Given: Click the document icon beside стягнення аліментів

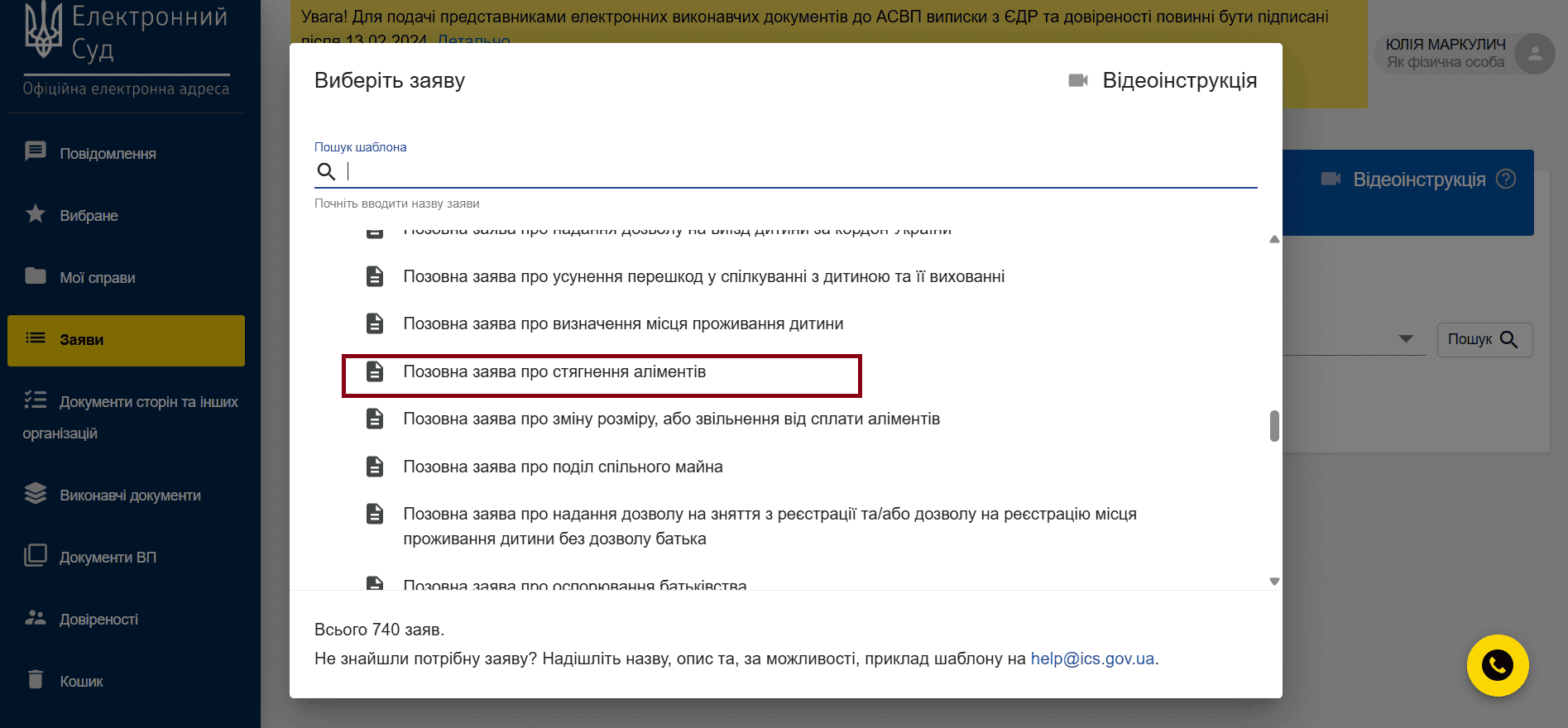Looking at the screenshot, I should (375, 371).
